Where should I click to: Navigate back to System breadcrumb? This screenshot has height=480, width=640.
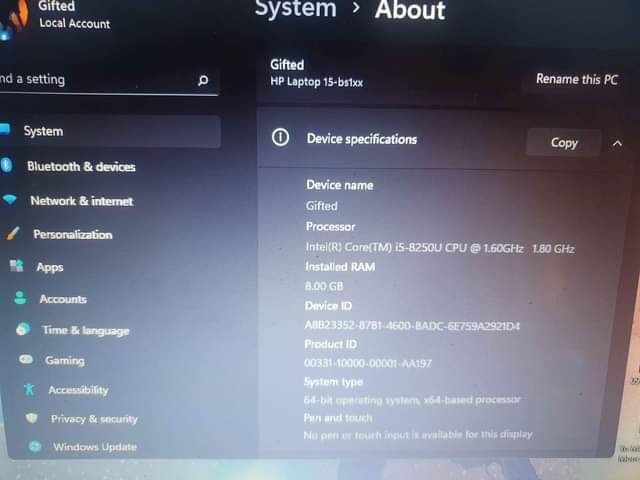(296, 10)
